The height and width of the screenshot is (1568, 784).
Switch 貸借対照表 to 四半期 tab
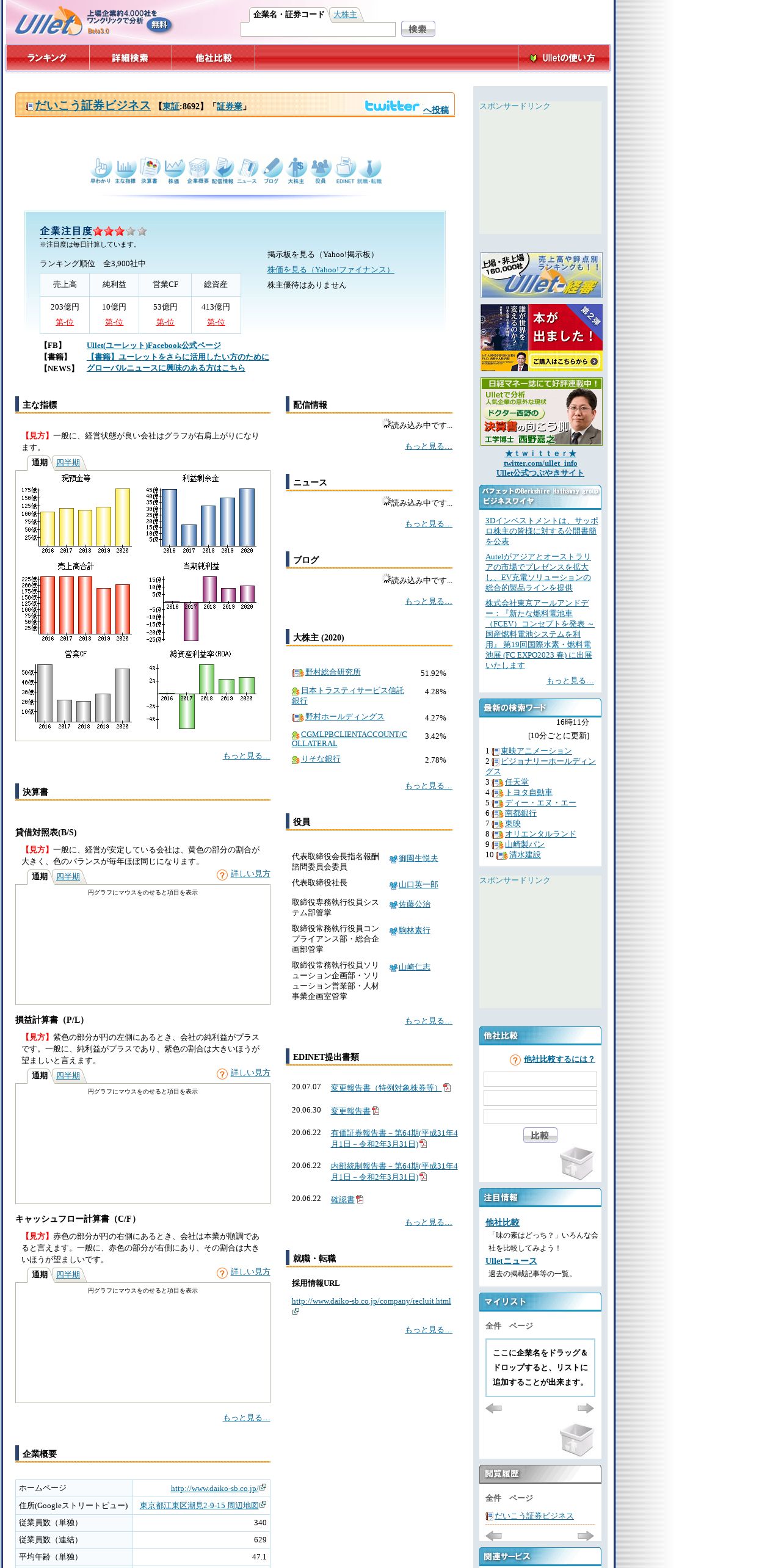pyautogui.click(x=68, y=877)
